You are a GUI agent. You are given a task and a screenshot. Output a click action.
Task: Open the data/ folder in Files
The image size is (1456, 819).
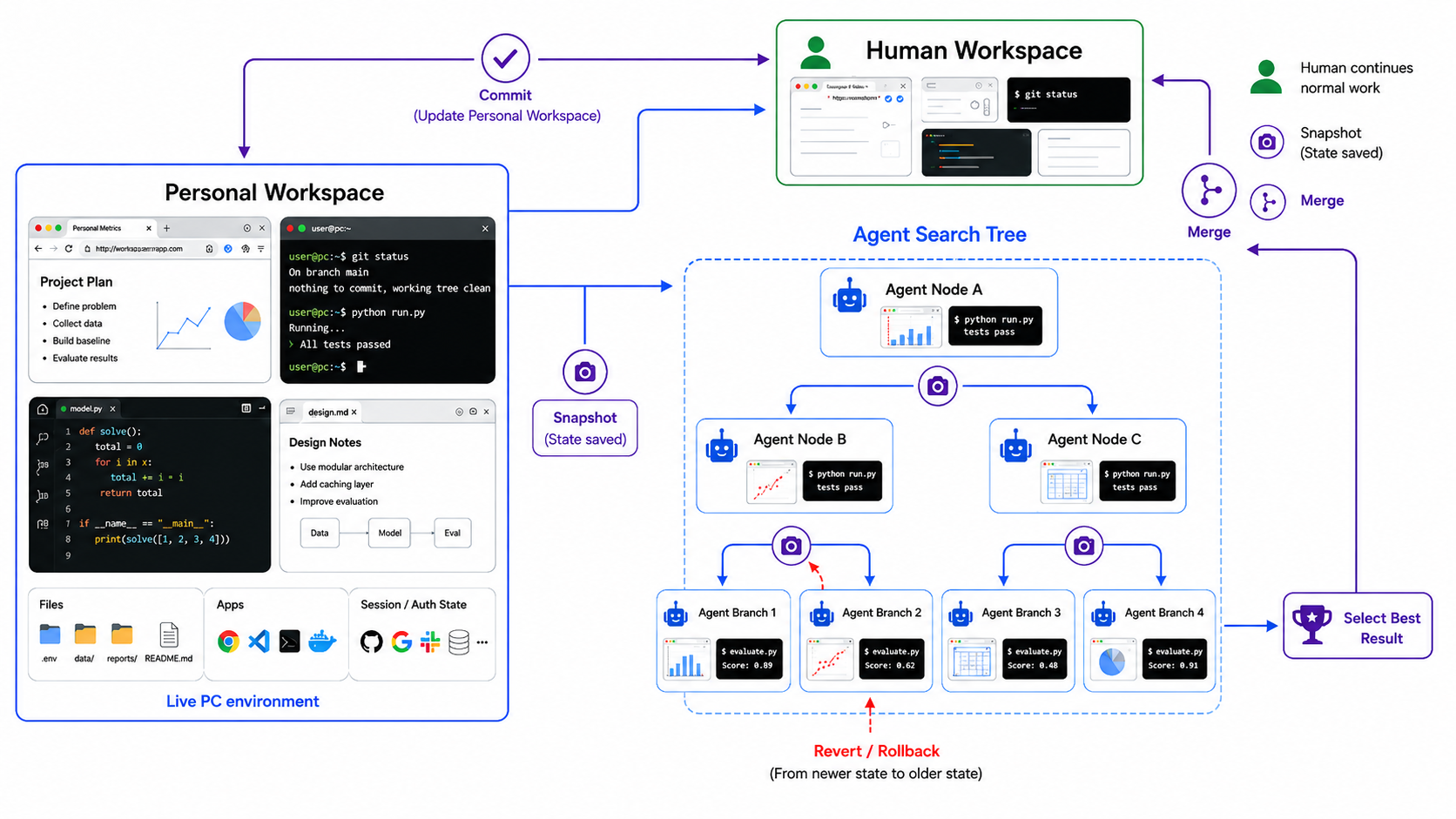tap(85, 634)
